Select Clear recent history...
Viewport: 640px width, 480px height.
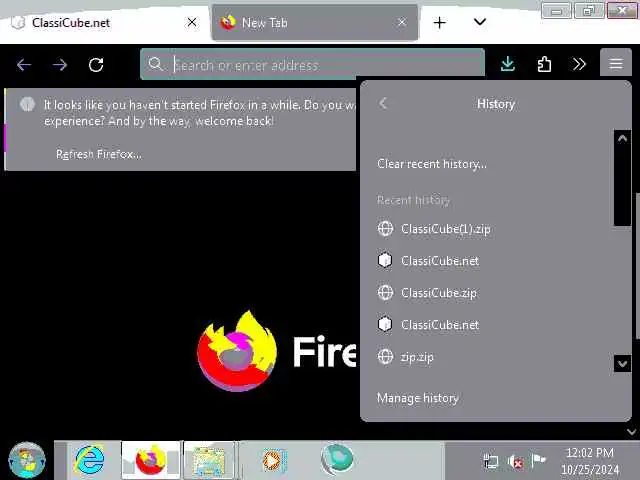[431, 164]
